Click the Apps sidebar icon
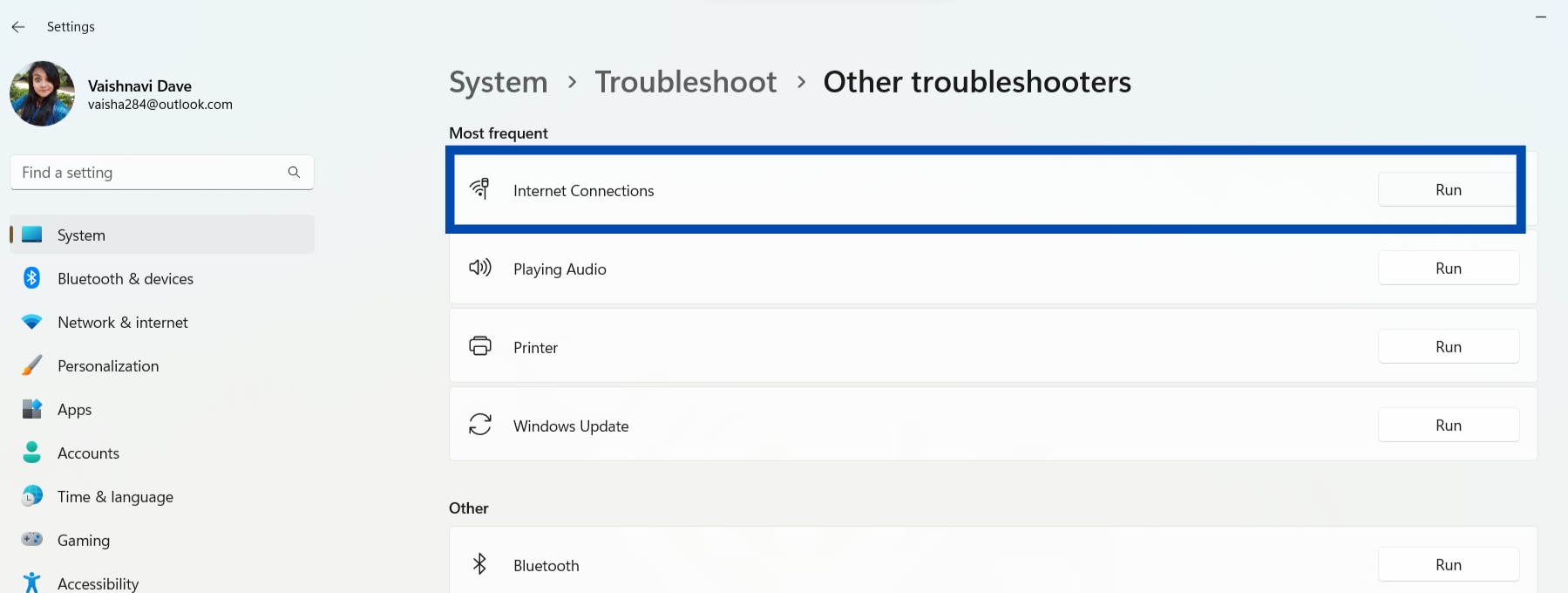The width and height of the screenshot is (1568, 593). pos(32,409)
